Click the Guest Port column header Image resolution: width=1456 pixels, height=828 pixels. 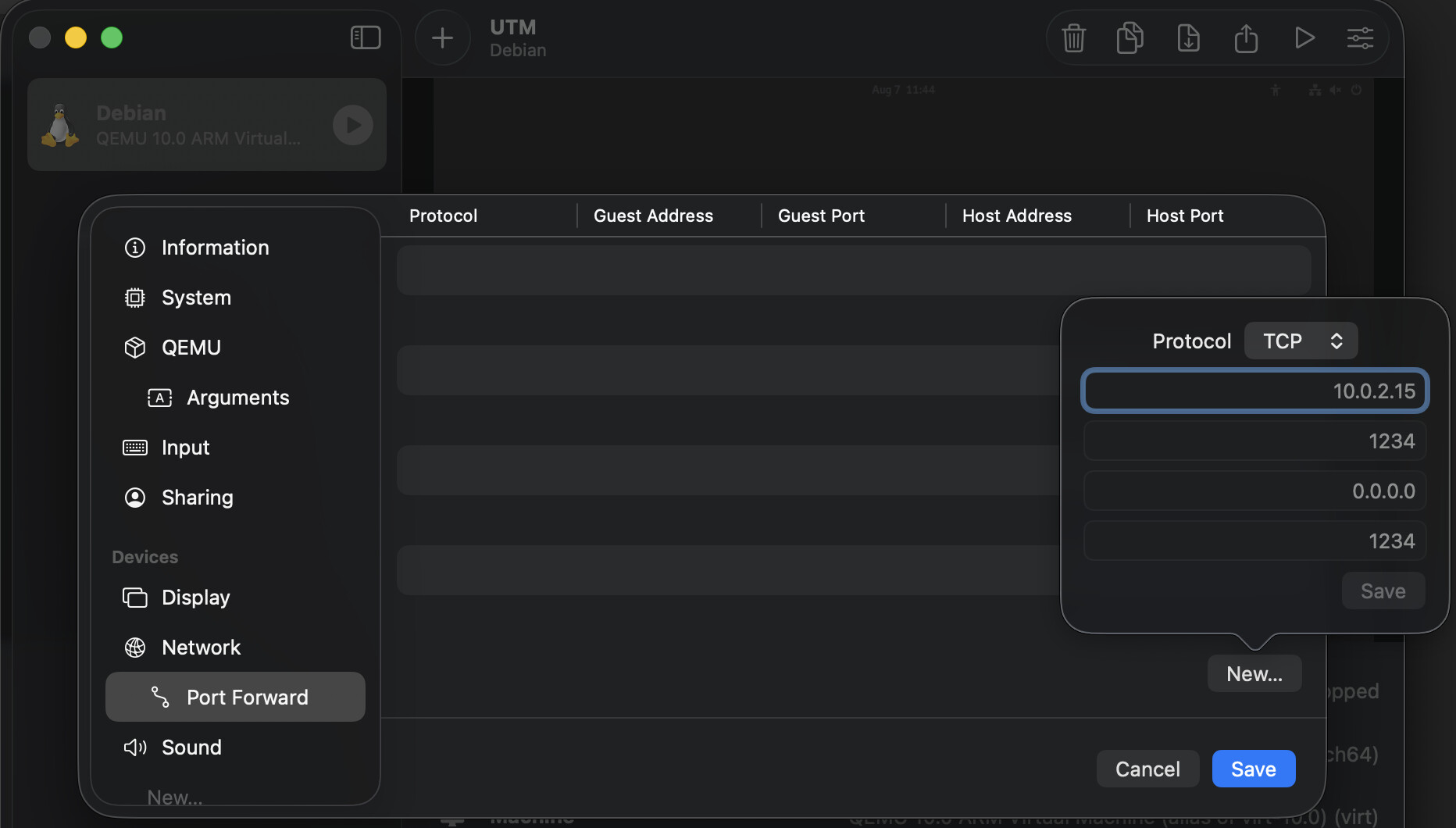coord(821,216)
